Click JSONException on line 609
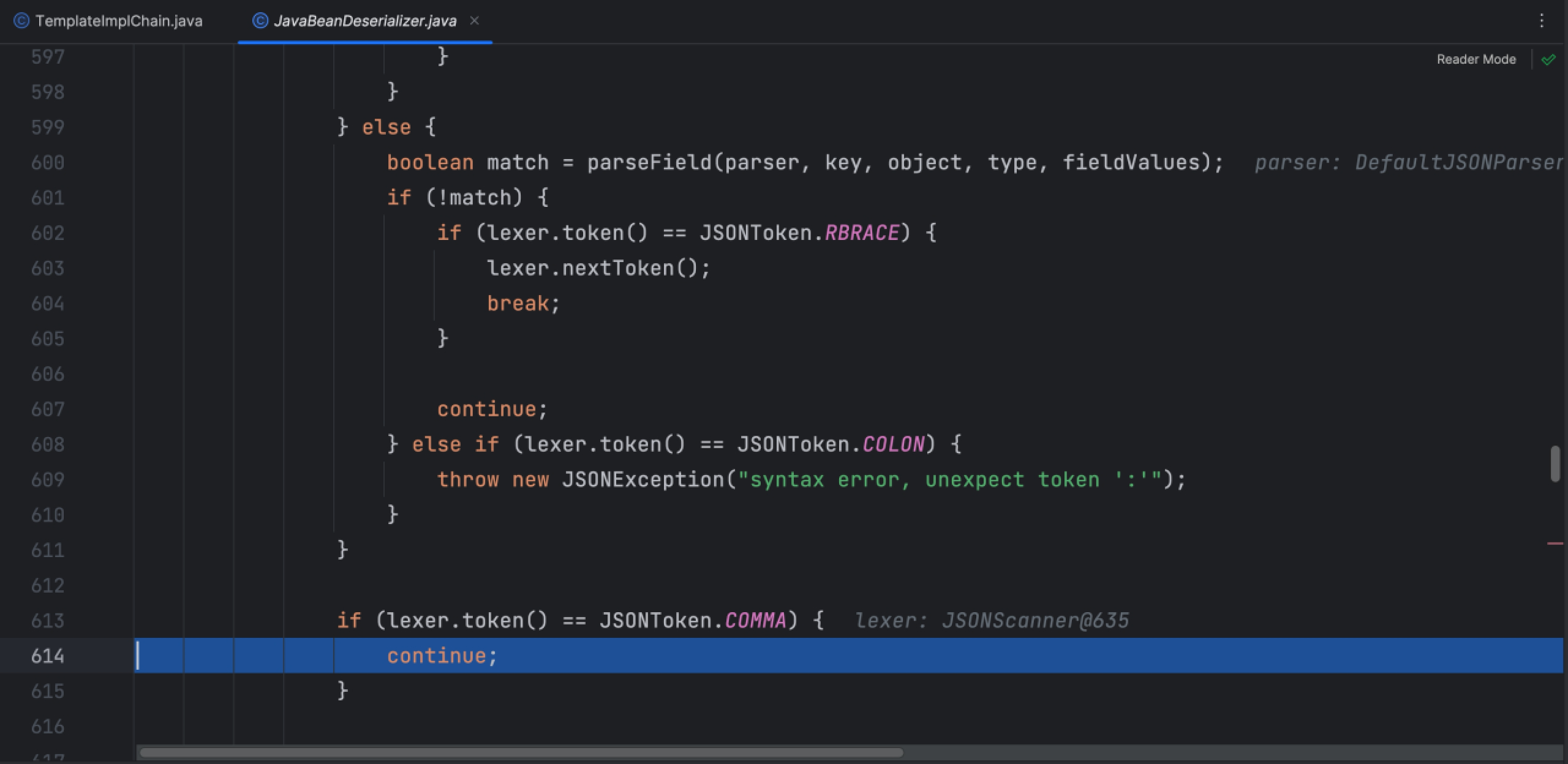Screen dimensions: 1568x764 [643, 480]
